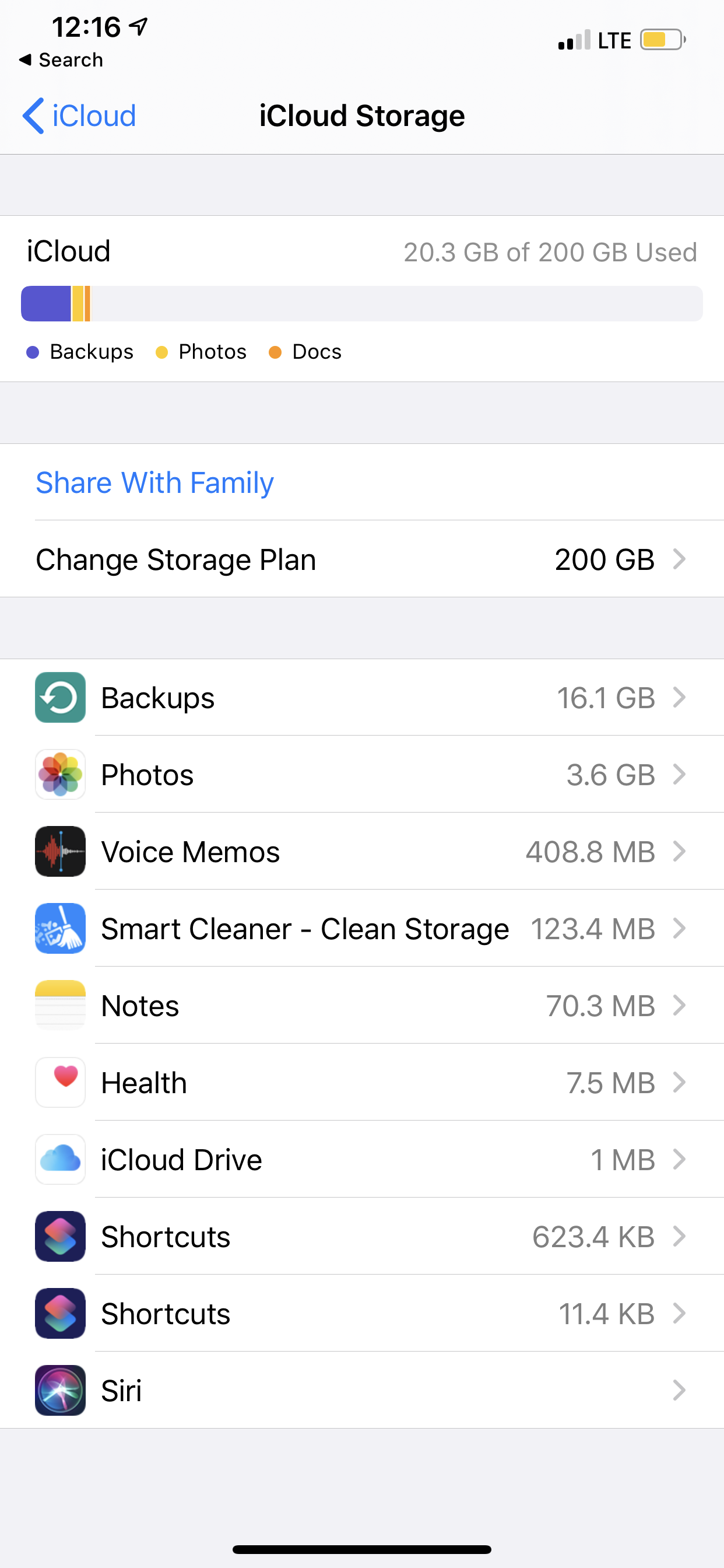This screenshot has width=724, height=1568.
Task: Open the Notes storage row
Action: [x=365, y=1005]
